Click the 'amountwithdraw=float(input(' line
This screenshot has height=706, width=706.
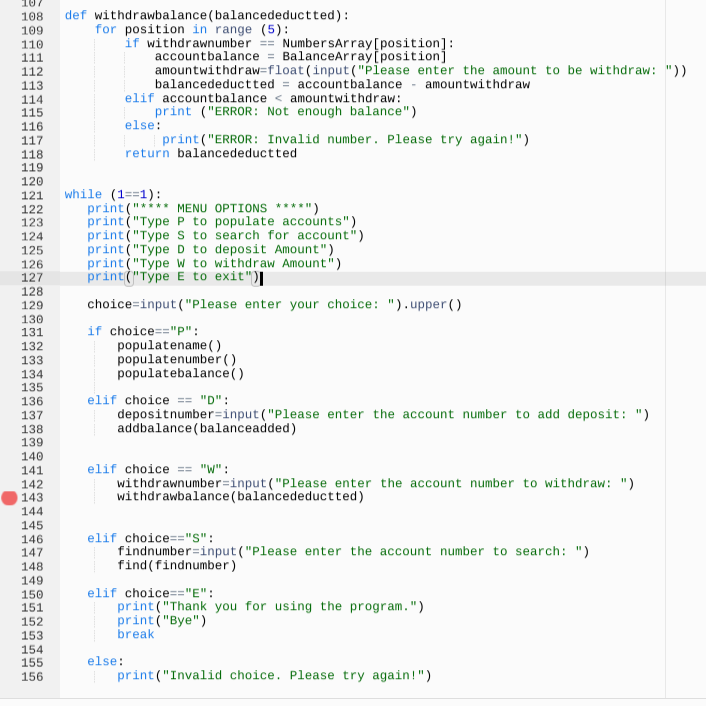421,70
